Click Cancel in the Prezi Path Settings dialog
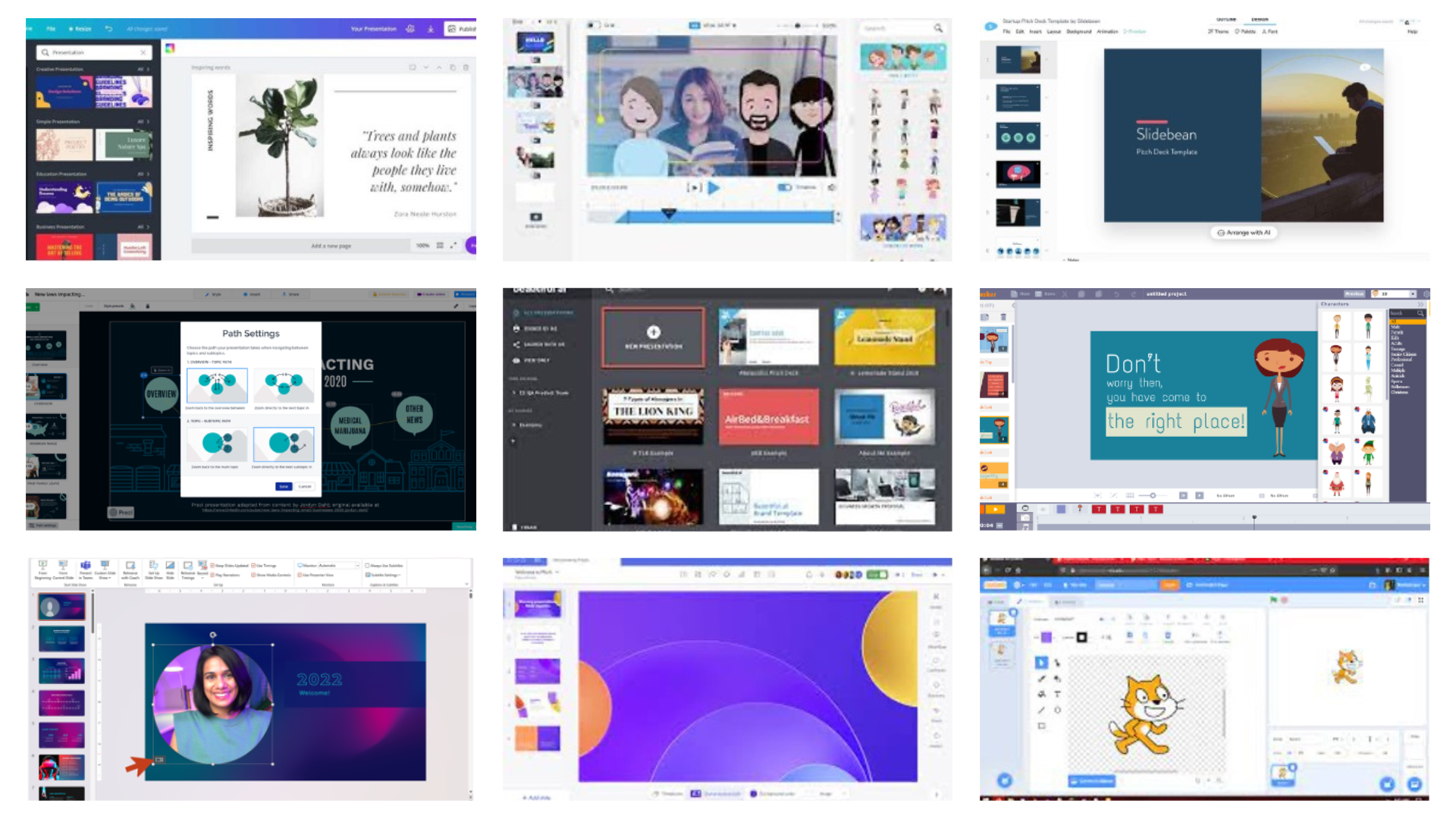Screen dimensions: 1456x819 (305, 486)
